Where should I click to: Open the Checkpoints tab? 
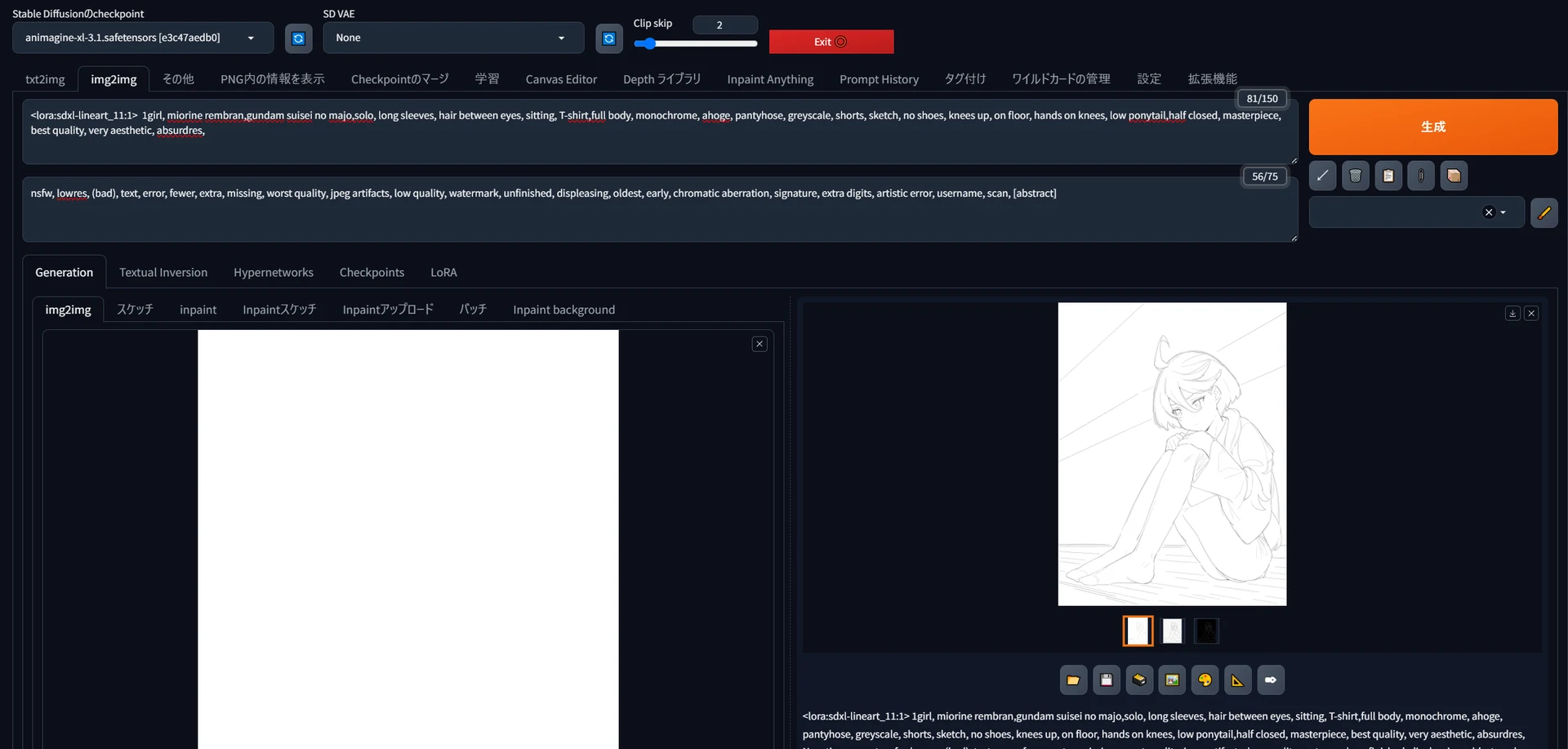coord(372,272)
